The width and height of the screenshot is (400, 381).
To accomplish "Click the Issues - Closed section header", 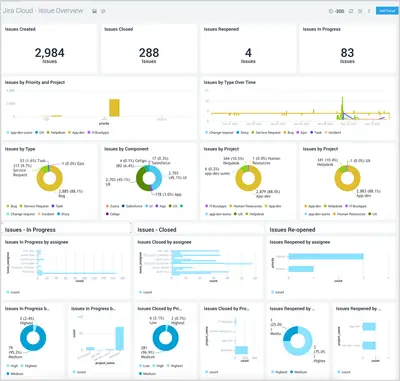I will (157, 230).
